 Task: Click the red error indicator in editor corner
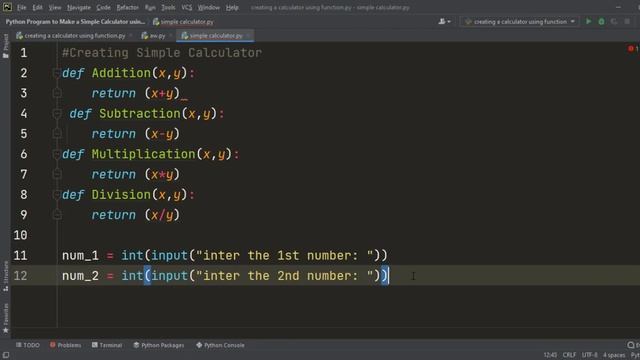(631, 49)
